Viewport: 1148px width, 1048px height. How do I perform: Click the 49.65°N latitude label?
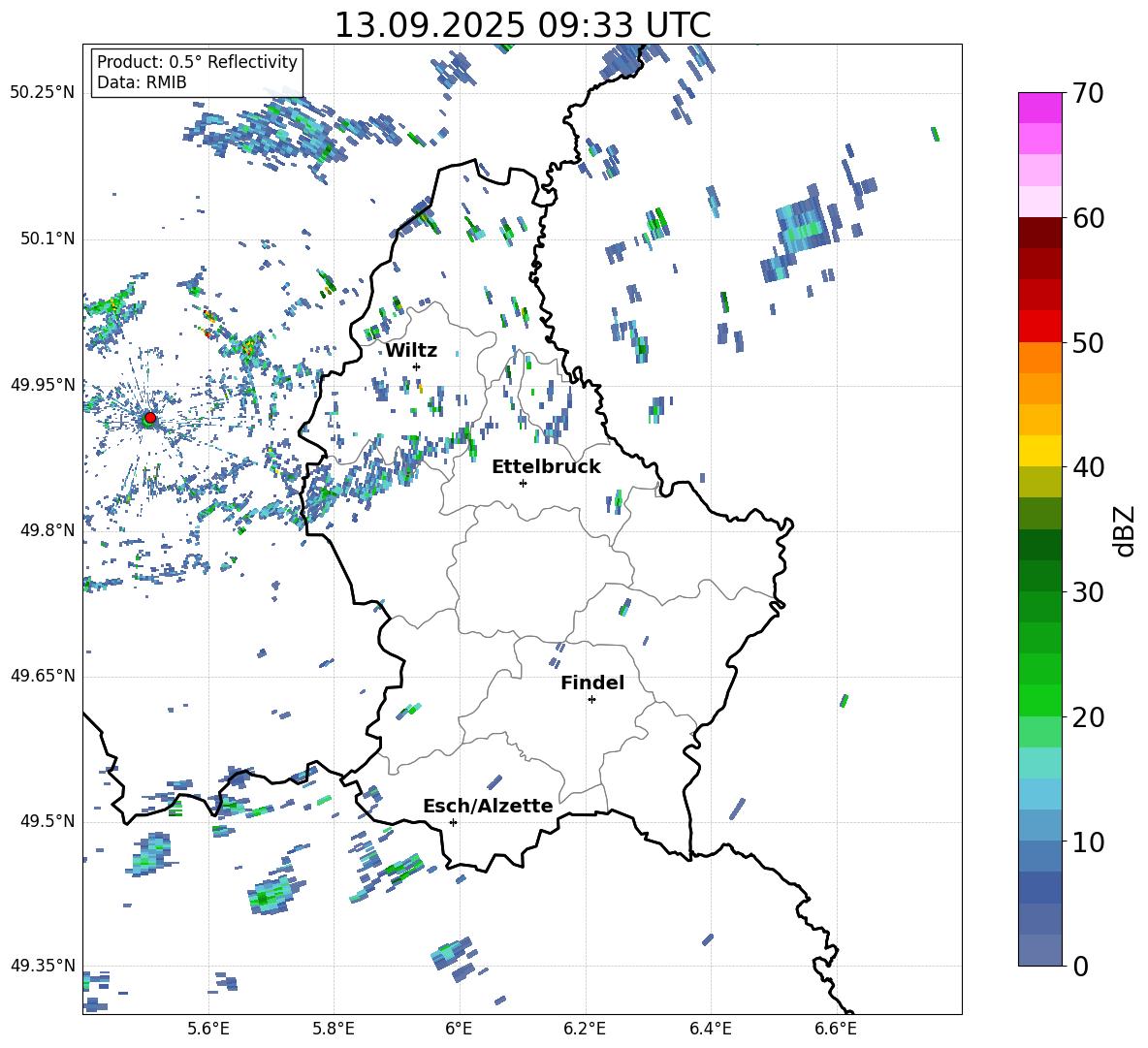[x=43, y=675]
